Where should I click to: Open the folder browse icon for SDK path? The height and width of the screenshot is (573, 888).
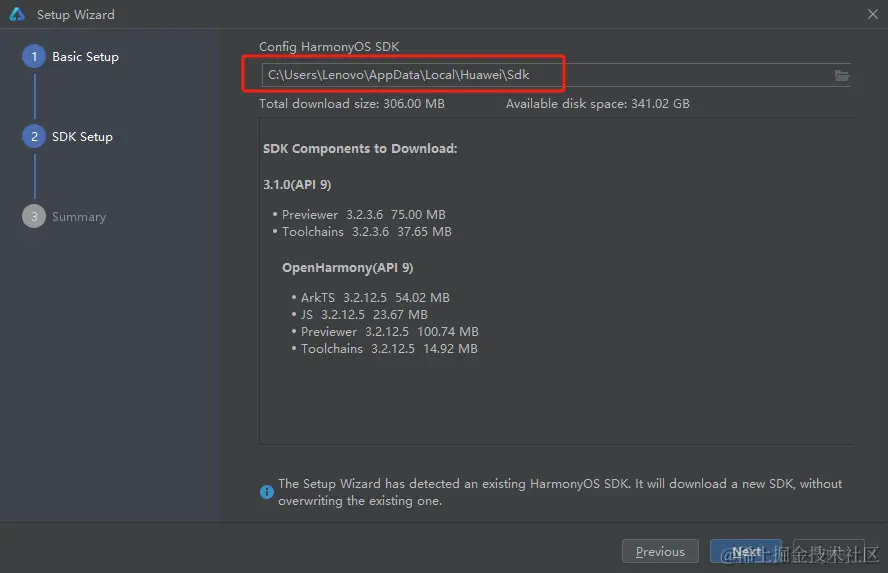[842, 75]
